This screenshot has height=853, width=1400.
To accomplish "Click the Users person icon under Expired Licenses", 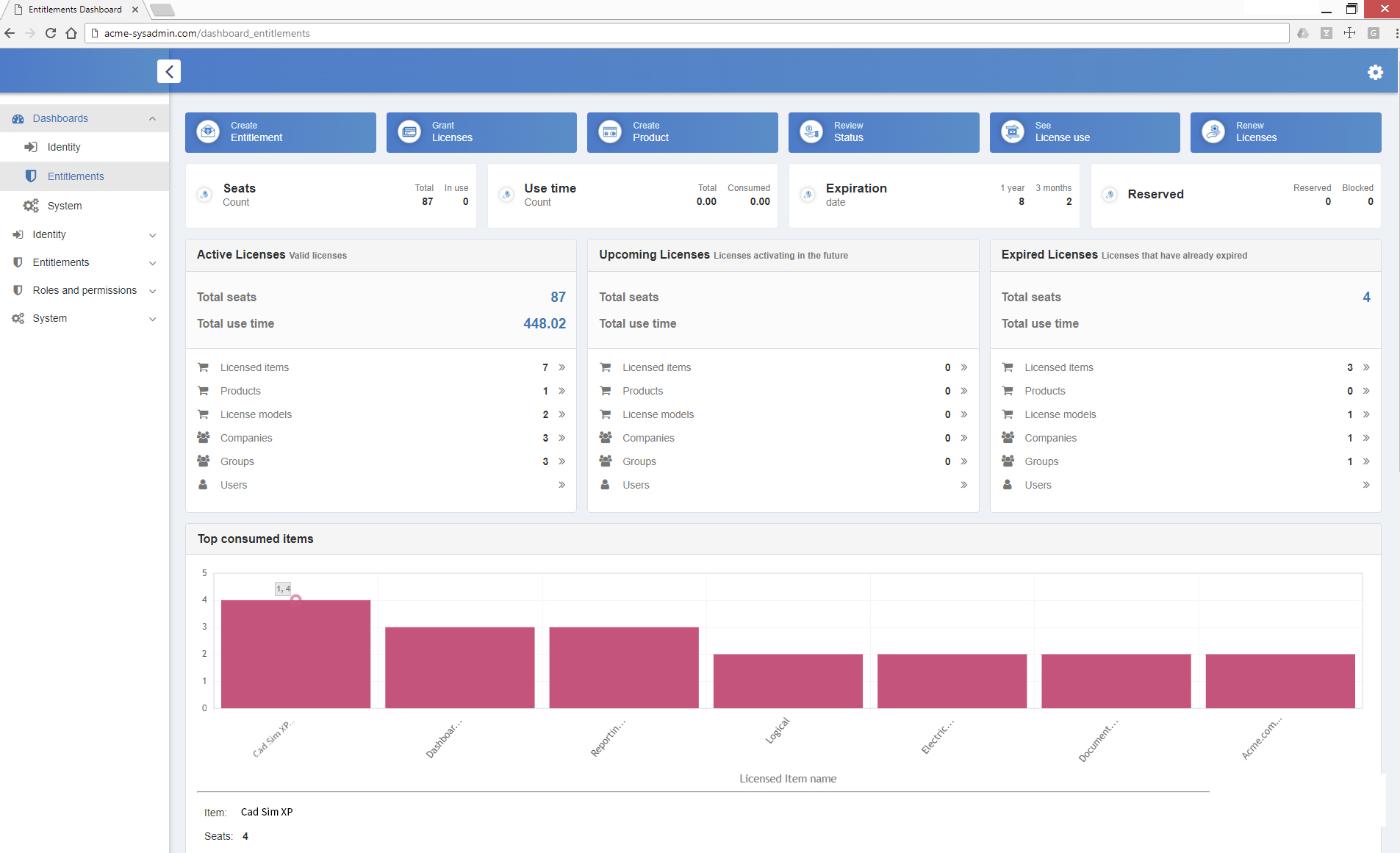I will click(1008, 484).
